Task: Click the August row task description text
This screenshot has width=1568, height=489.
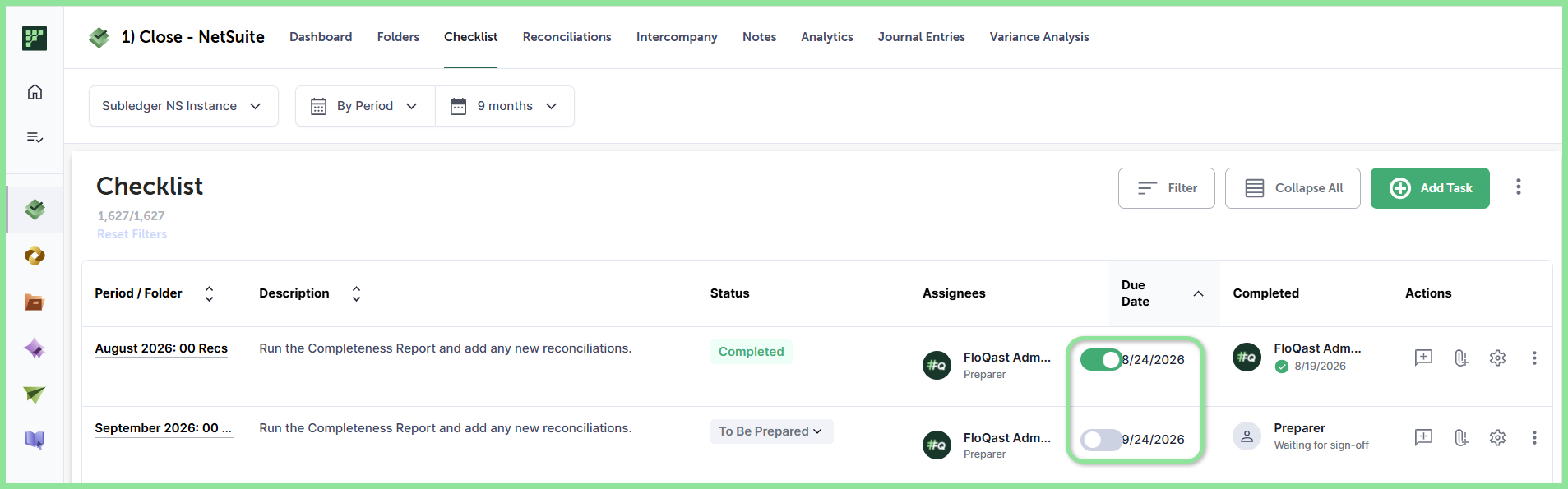Action: tap(445, 348)
